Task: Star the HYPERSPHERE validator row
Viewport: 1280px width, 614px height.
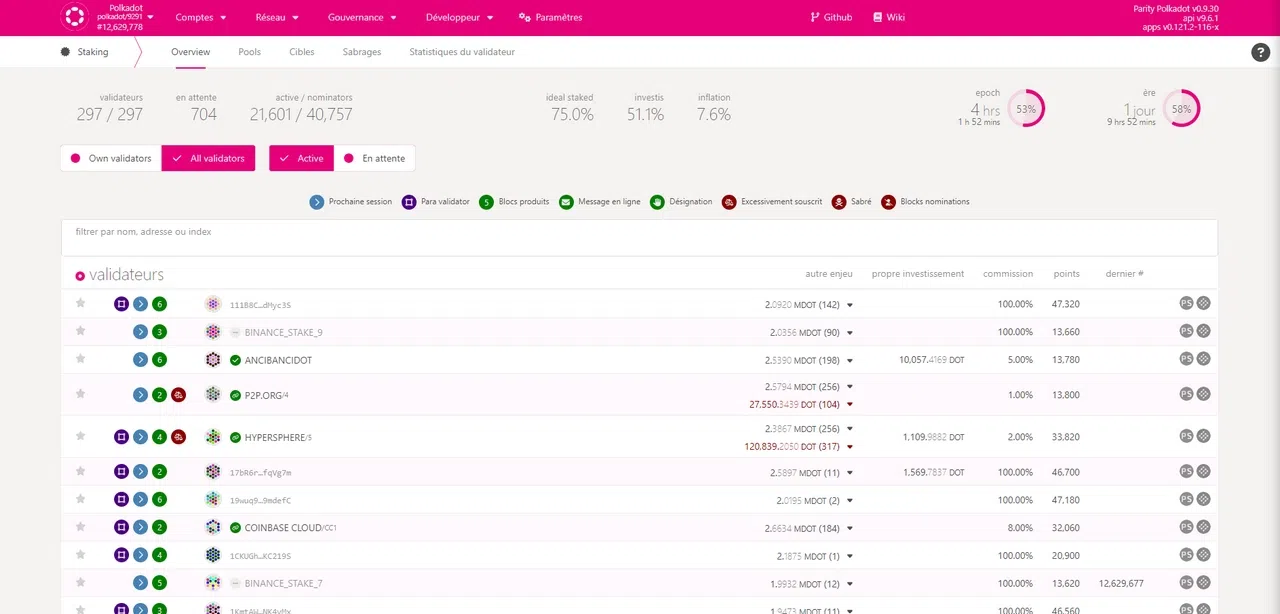Action: tap(80, 436)
